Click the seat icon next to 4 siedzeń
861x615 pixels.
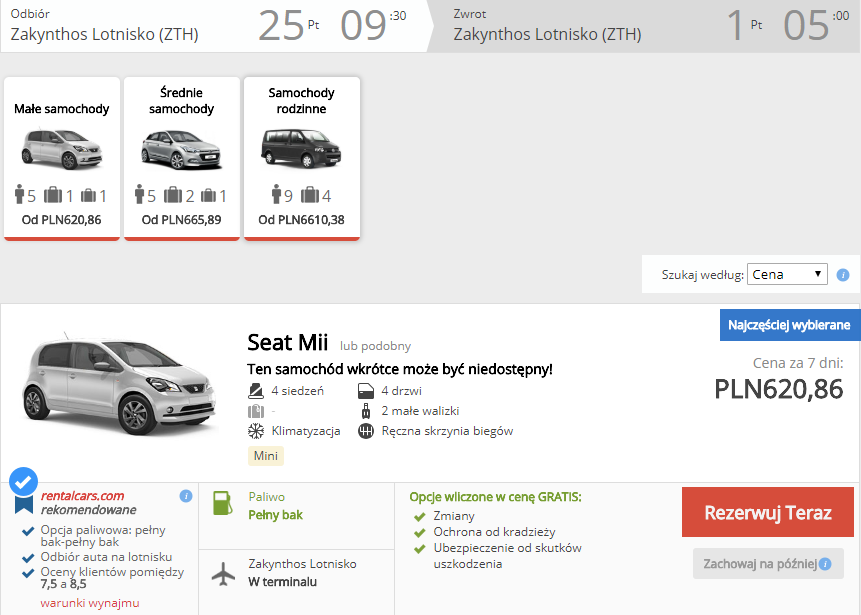click(256, 391)
